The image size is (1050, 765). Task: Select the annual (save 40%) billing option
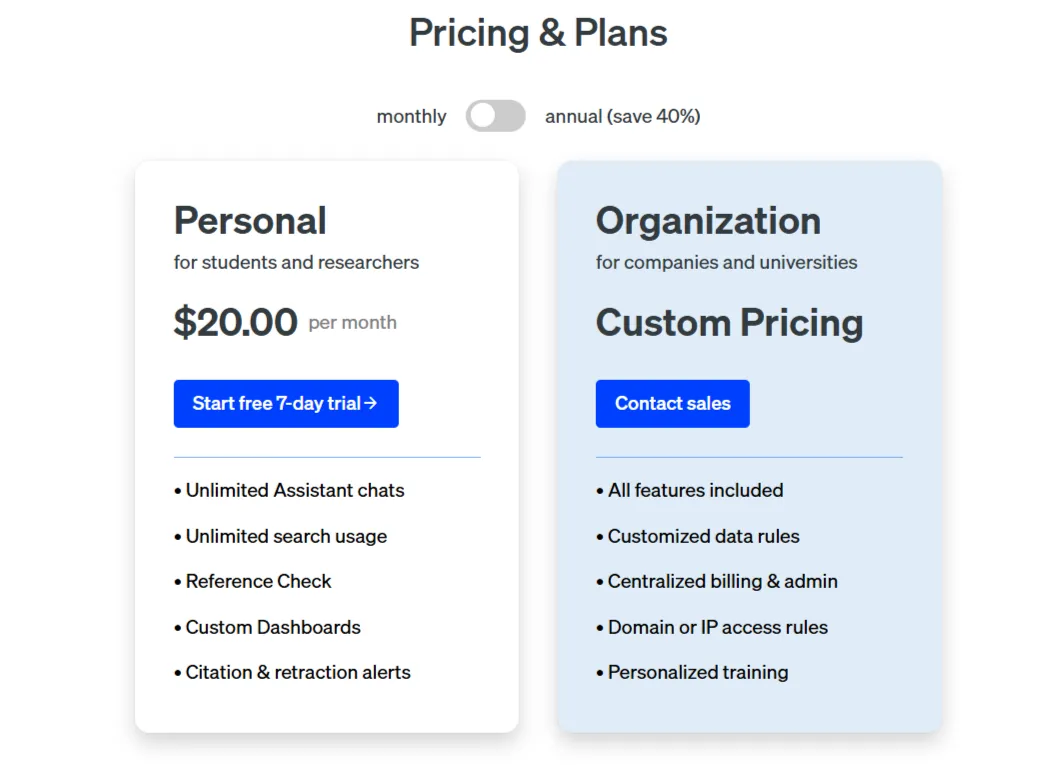click(x=621, y=116)
